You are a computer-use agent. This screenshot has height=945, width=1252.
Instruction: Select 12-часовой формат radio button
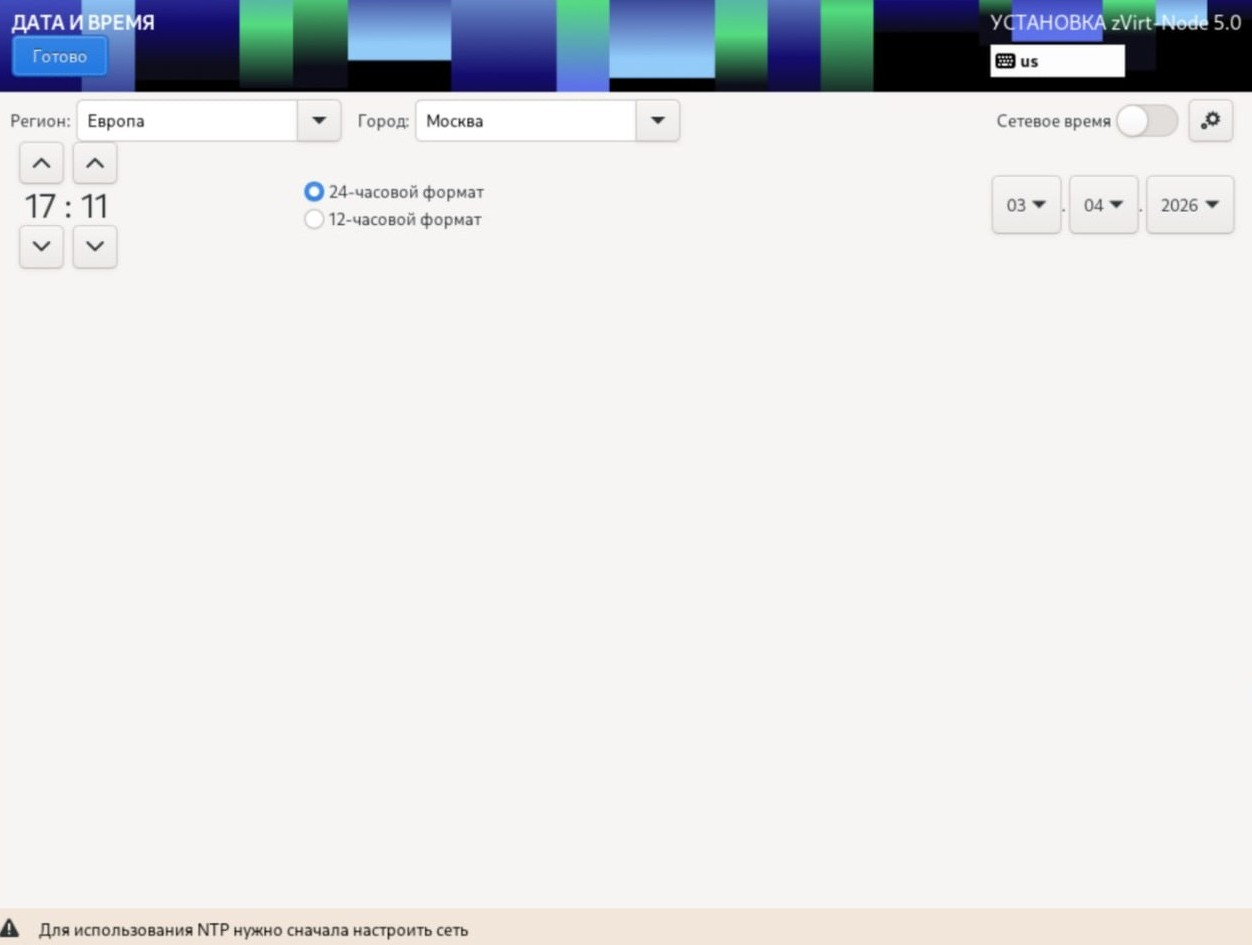[x=314, y=219]
